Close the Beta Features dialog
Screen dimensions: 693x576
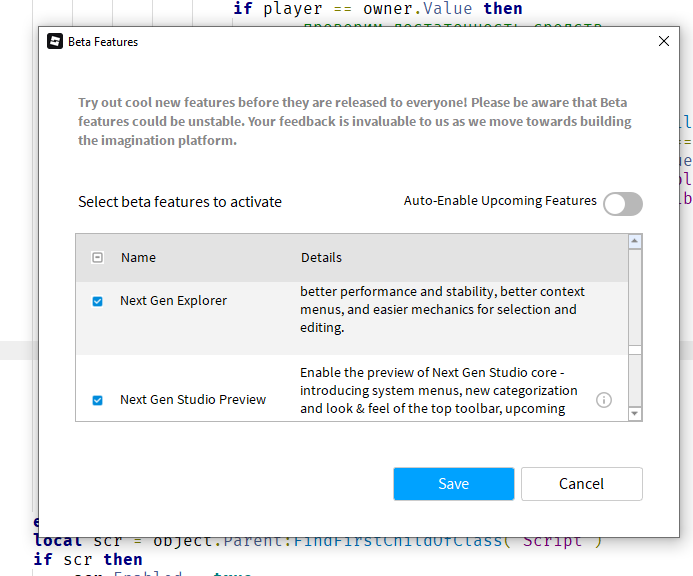click(663, 42)
